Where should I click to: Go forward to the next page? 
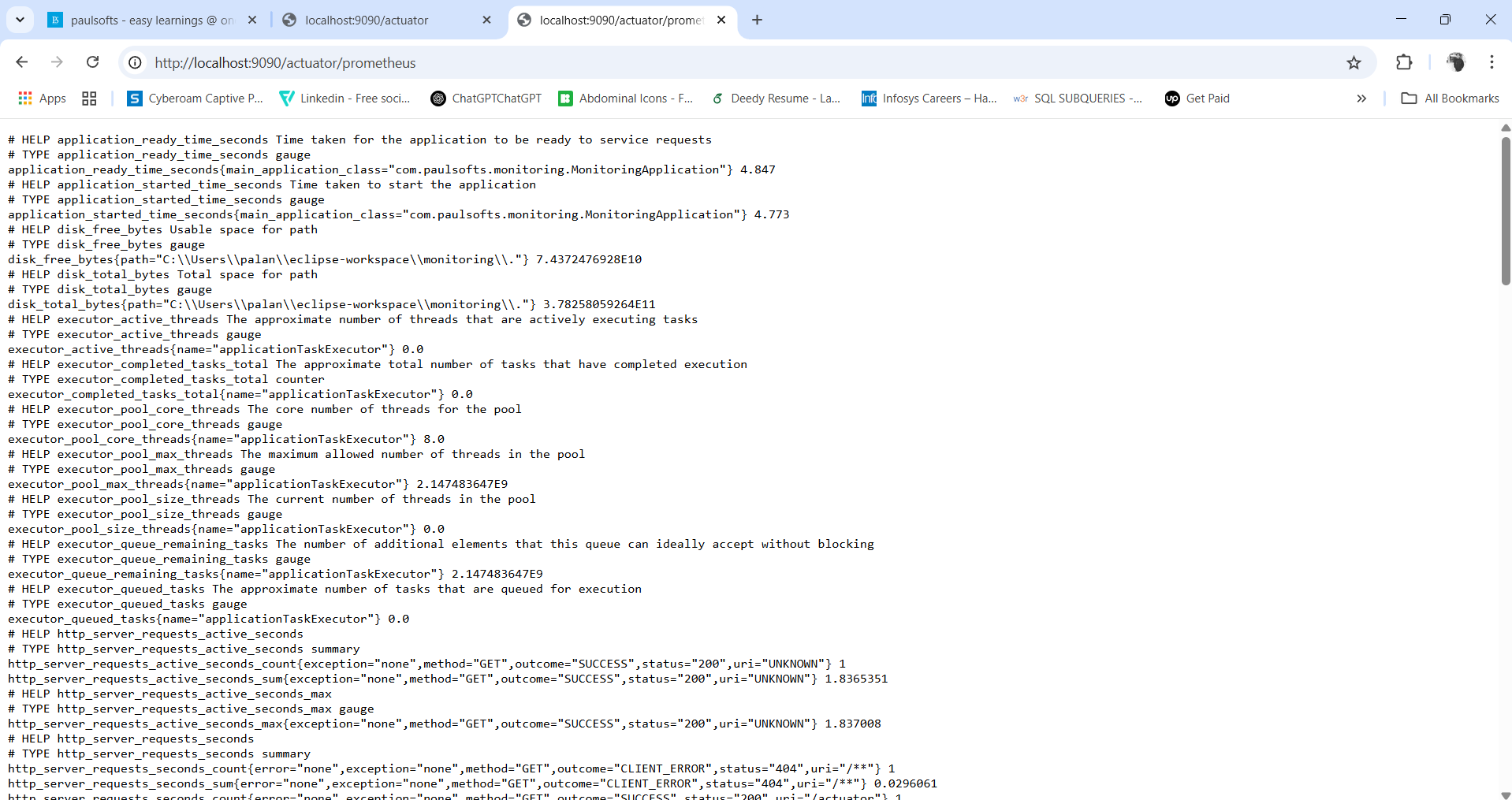pyautogui.click(x=57, y=62)
